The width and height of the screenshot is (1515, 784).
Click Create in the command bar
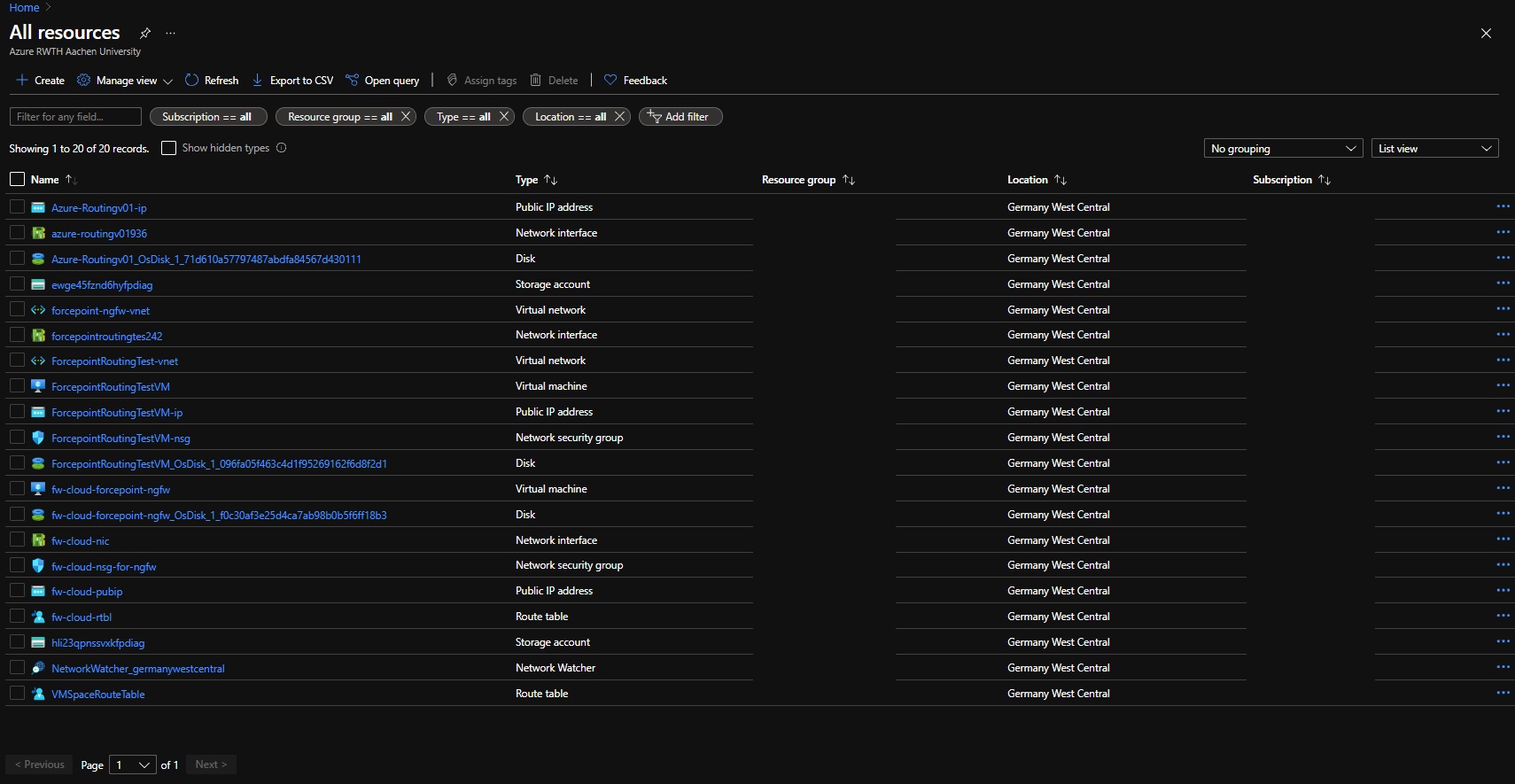pos(41,81)
